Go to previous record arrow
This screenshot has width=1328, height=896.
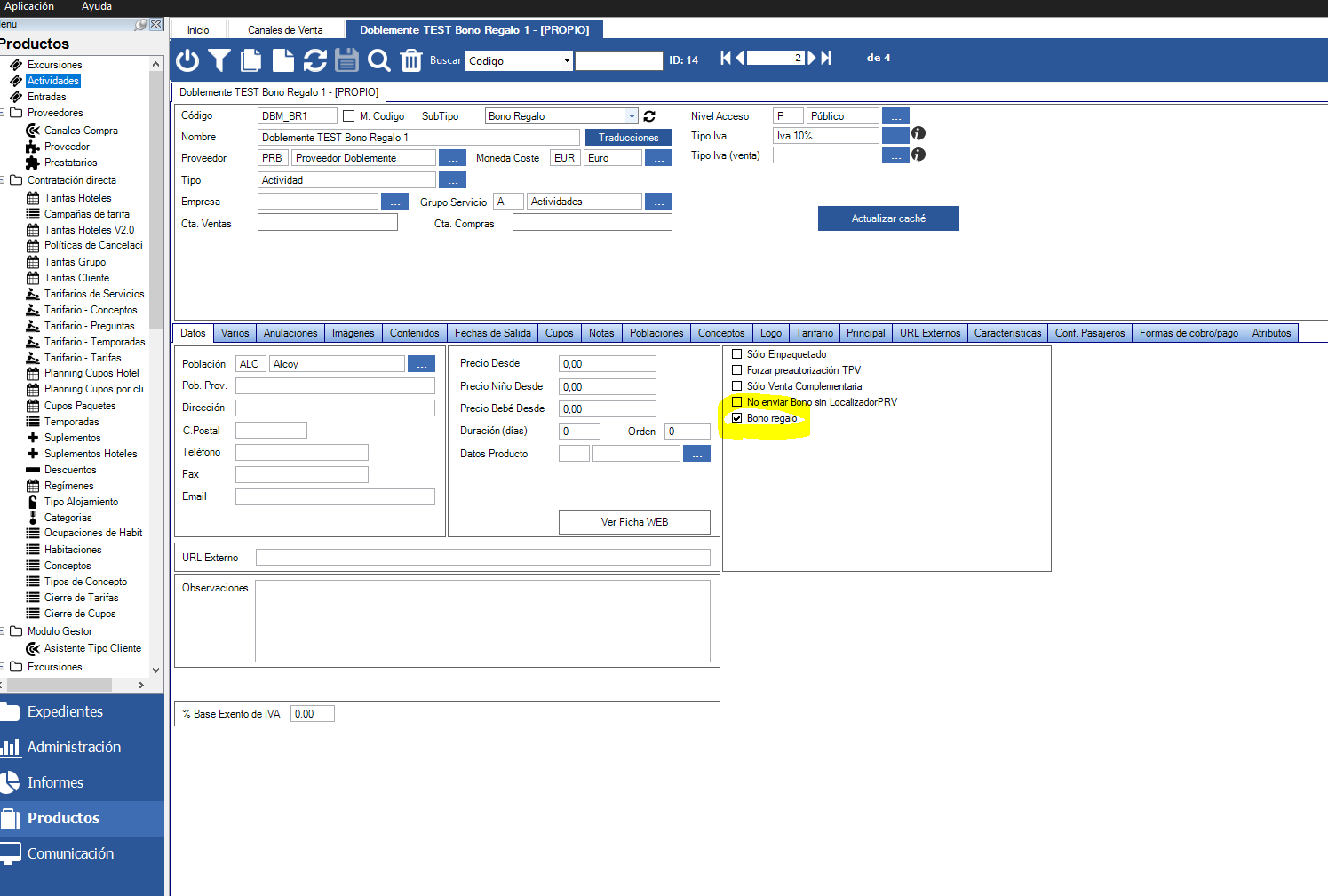[x=740, y=58]
